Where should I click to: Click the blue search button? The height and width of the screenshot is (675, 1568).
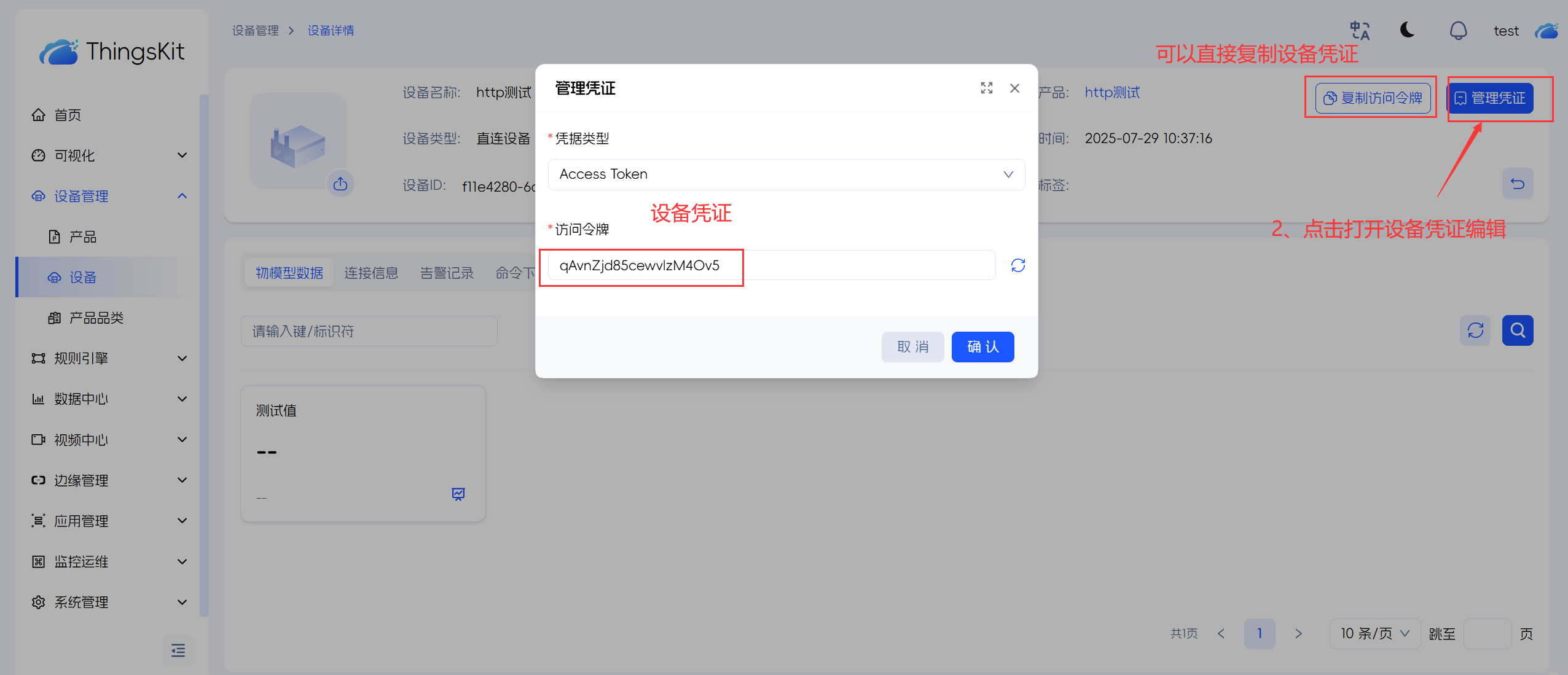(1517, 330)
